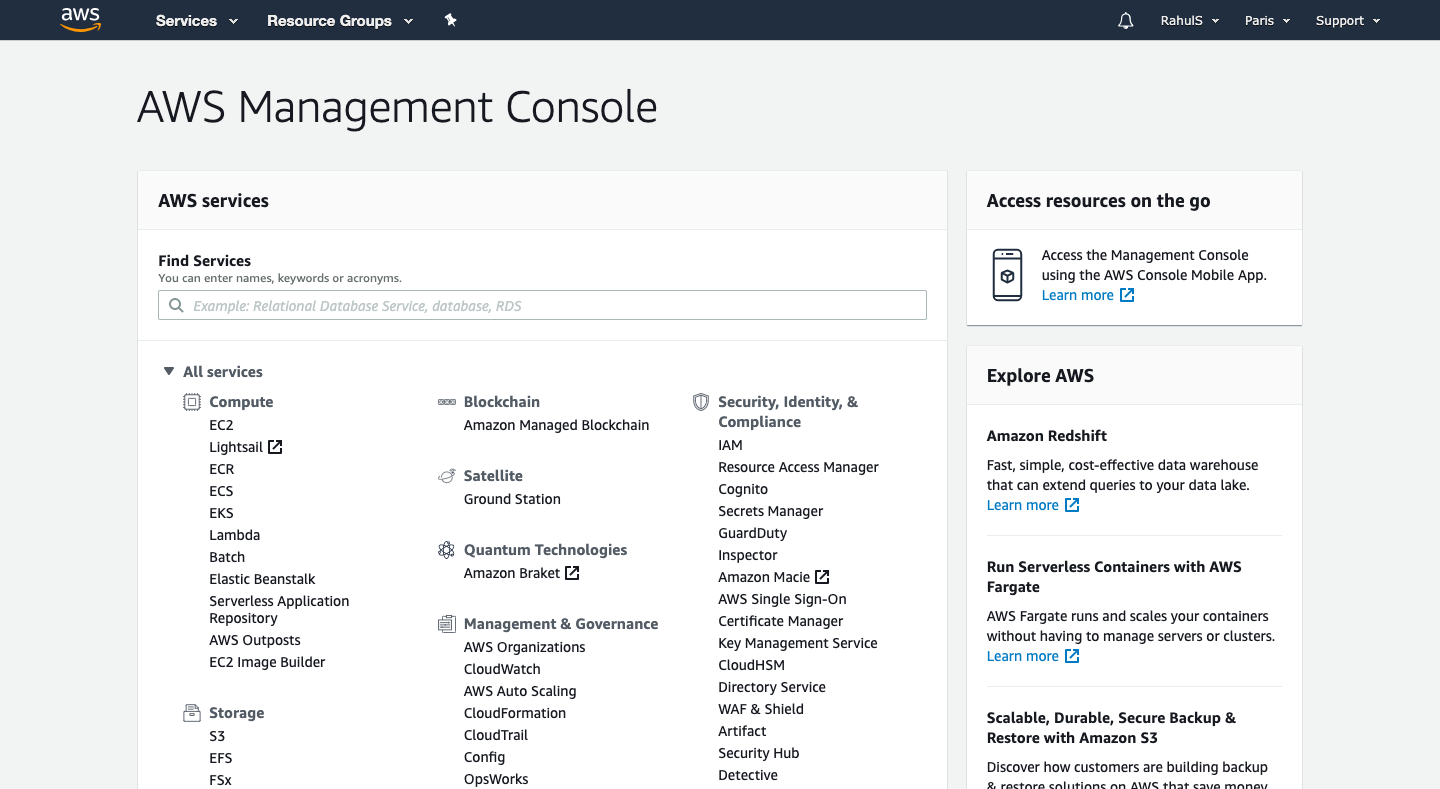The height and width of the screenshot is (789, 1440).
Task: Open the EC2 service link
Action: (221, 424)
